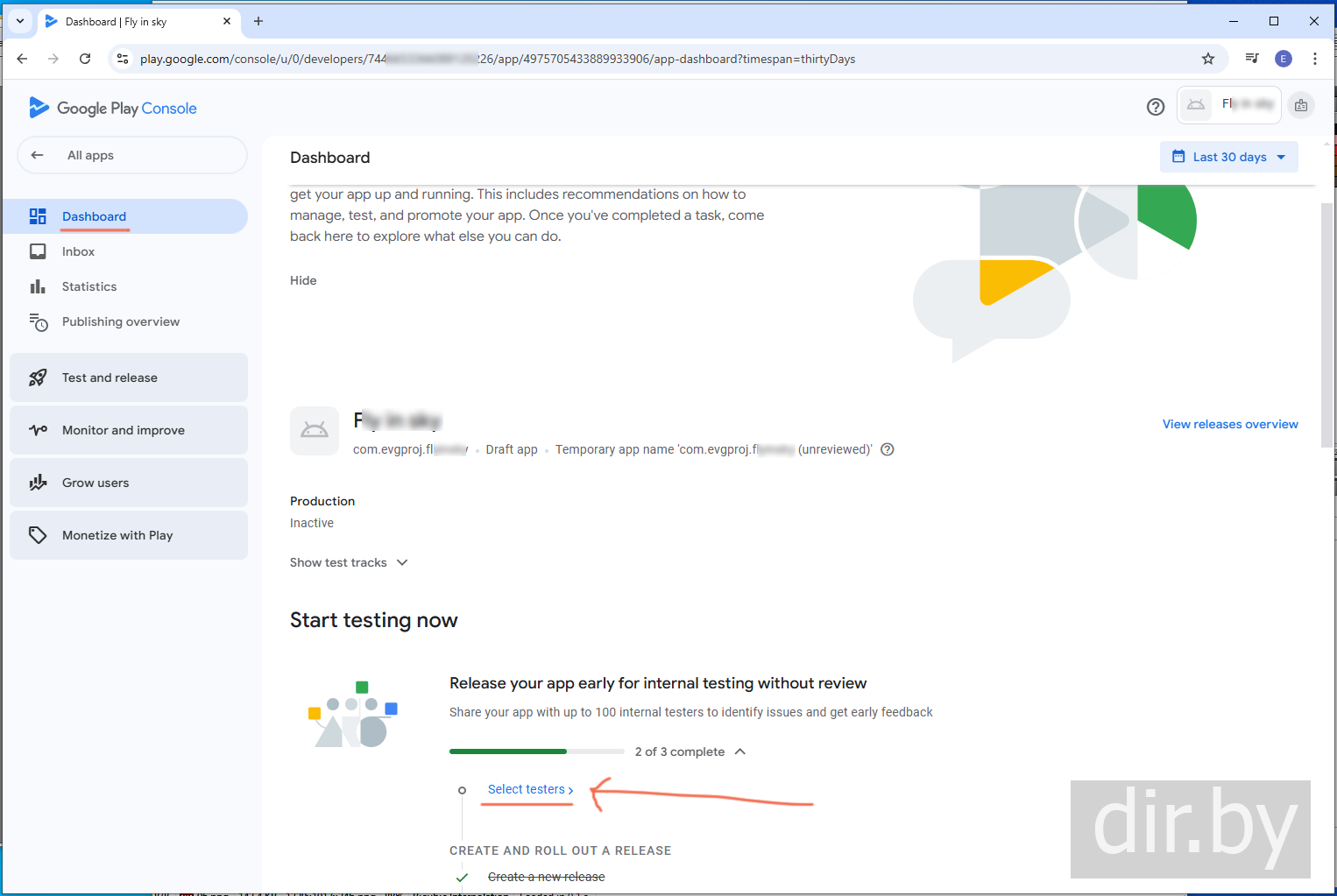This screenshot has width=1337, height=896.
Task: Open the Chrome three-dot menu
Action: coord(1315,59)
